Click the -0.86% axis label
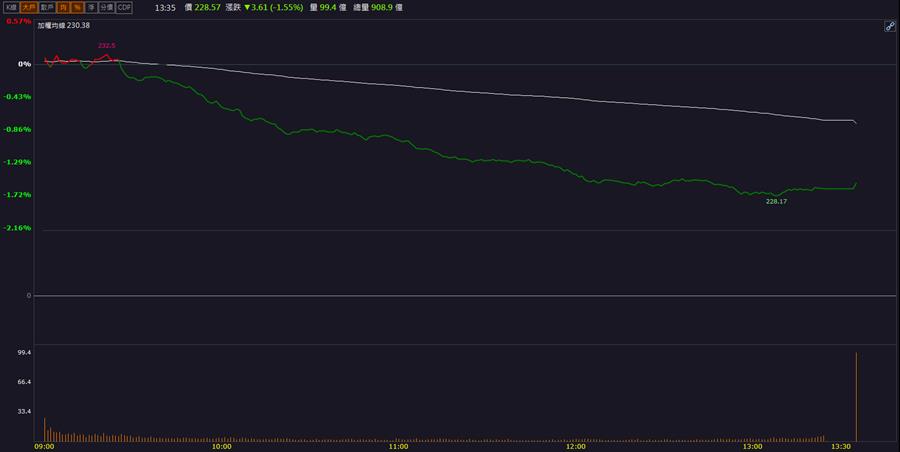The height and width of the screenshot is (452, 900). click(x=18, y=129)
